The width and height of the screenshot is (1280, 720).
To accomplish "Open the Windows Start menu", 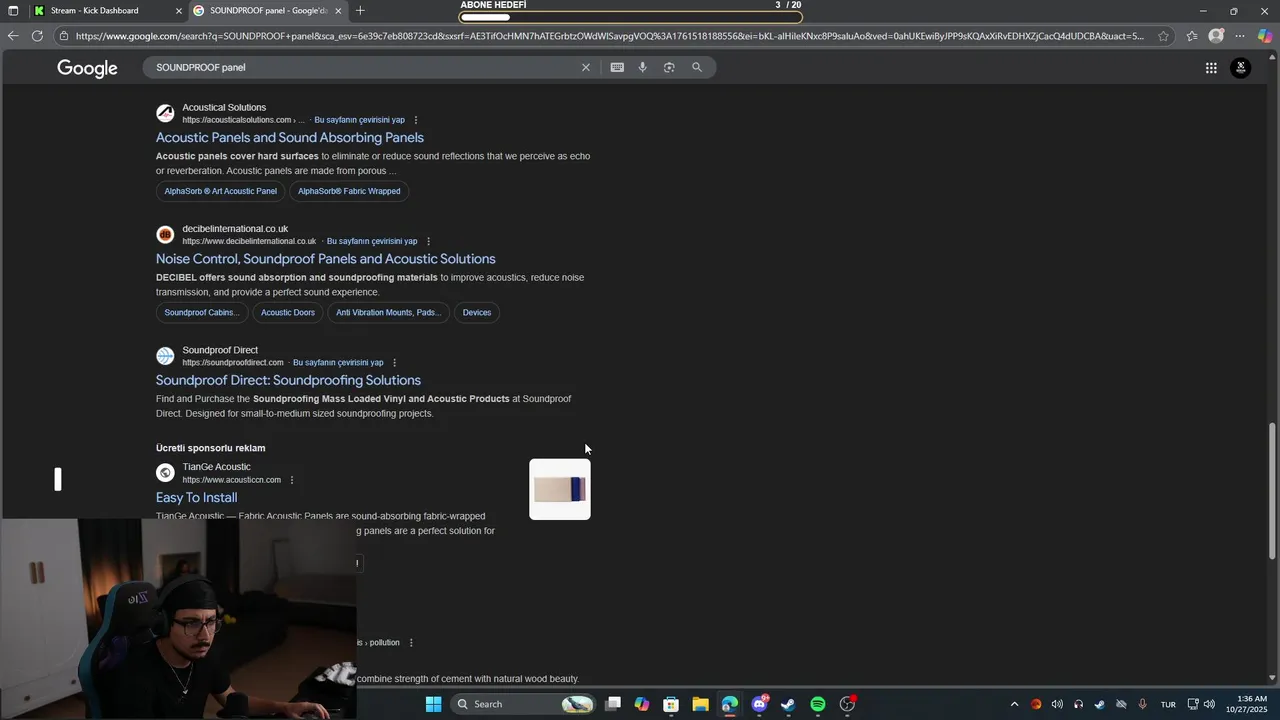I will click(433, 704).
